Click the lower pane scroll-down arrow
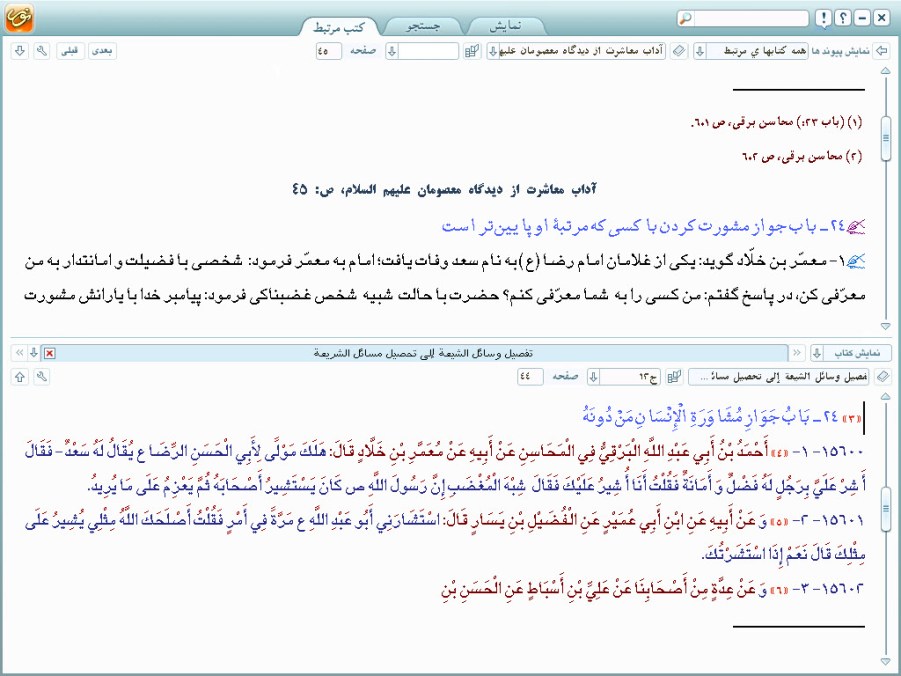This screenshot has width=901, height=676. pyautogui.click(x=885, y=662)
